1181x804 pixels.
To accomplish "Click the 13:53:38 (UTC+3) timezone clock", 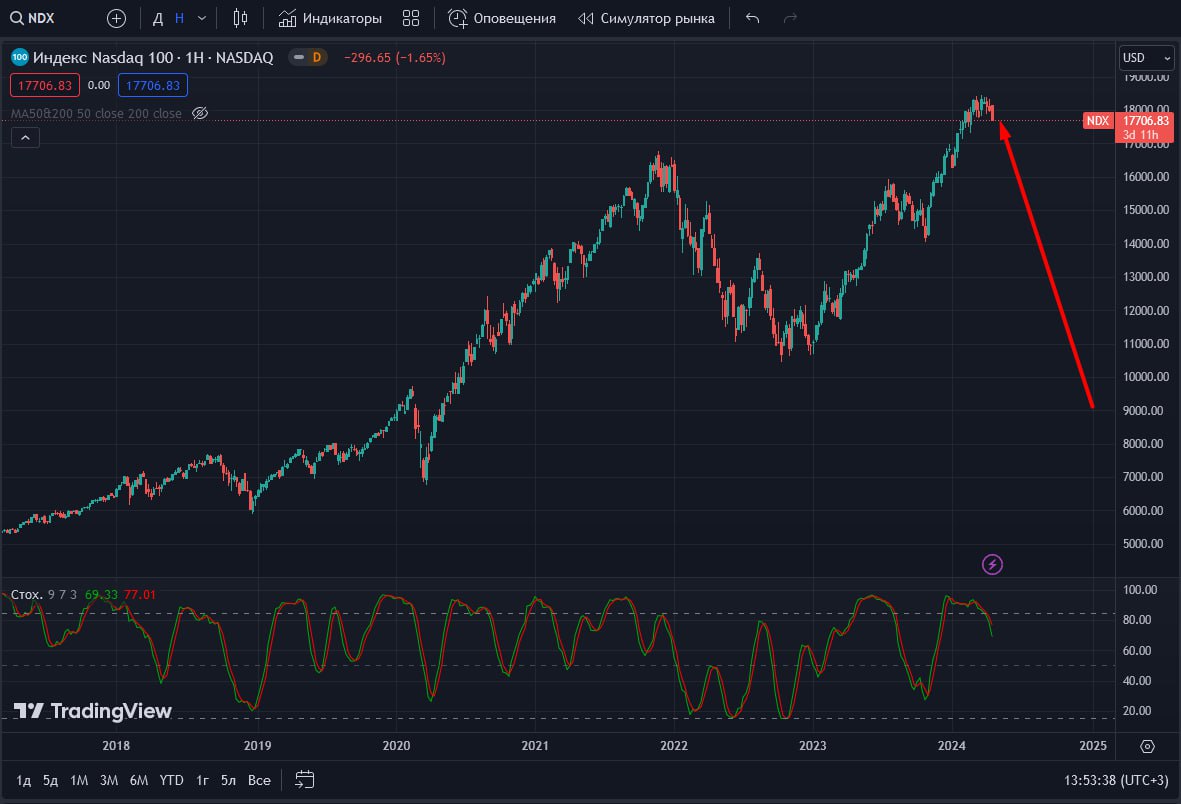I will 1115,780.
